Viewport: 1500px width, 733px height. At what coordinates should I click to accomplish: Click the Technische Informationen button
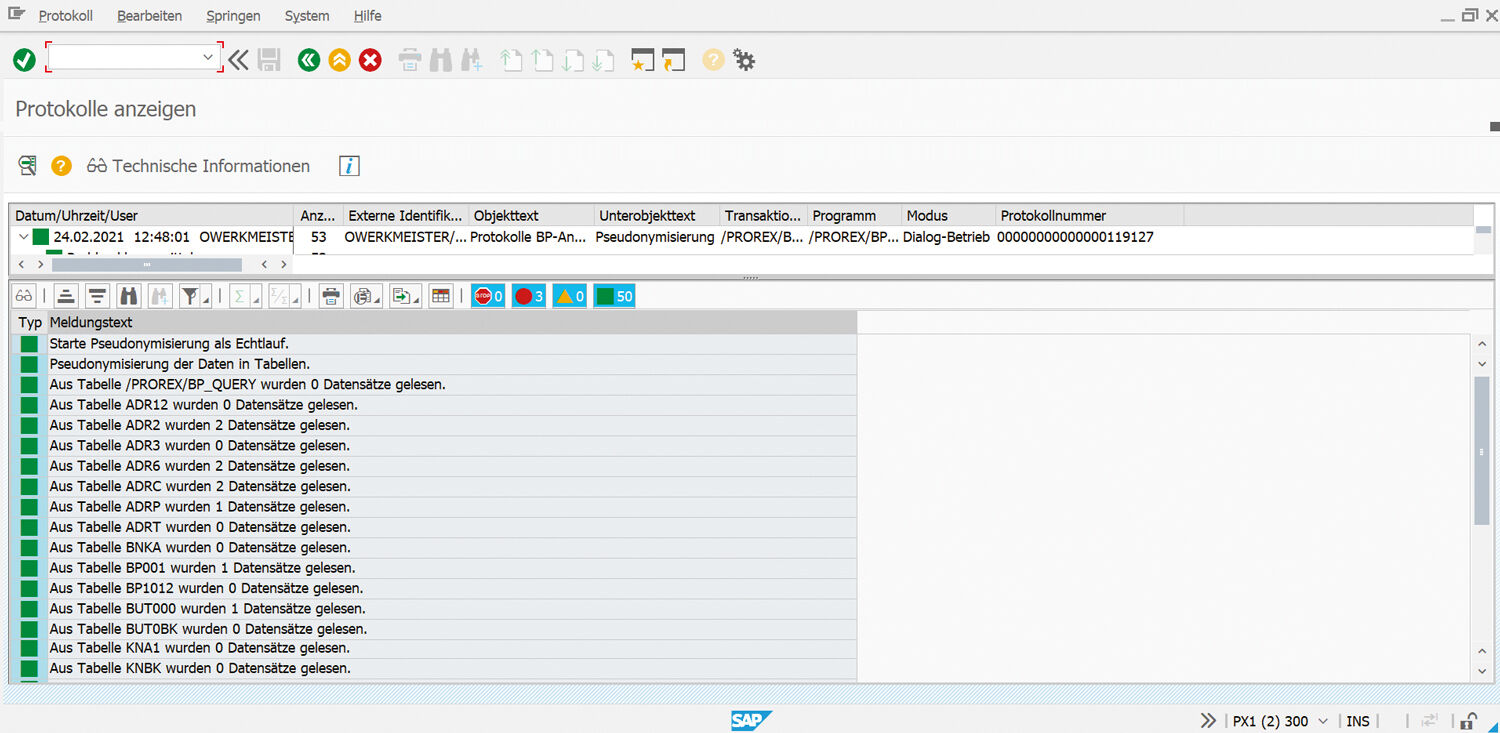199,166
